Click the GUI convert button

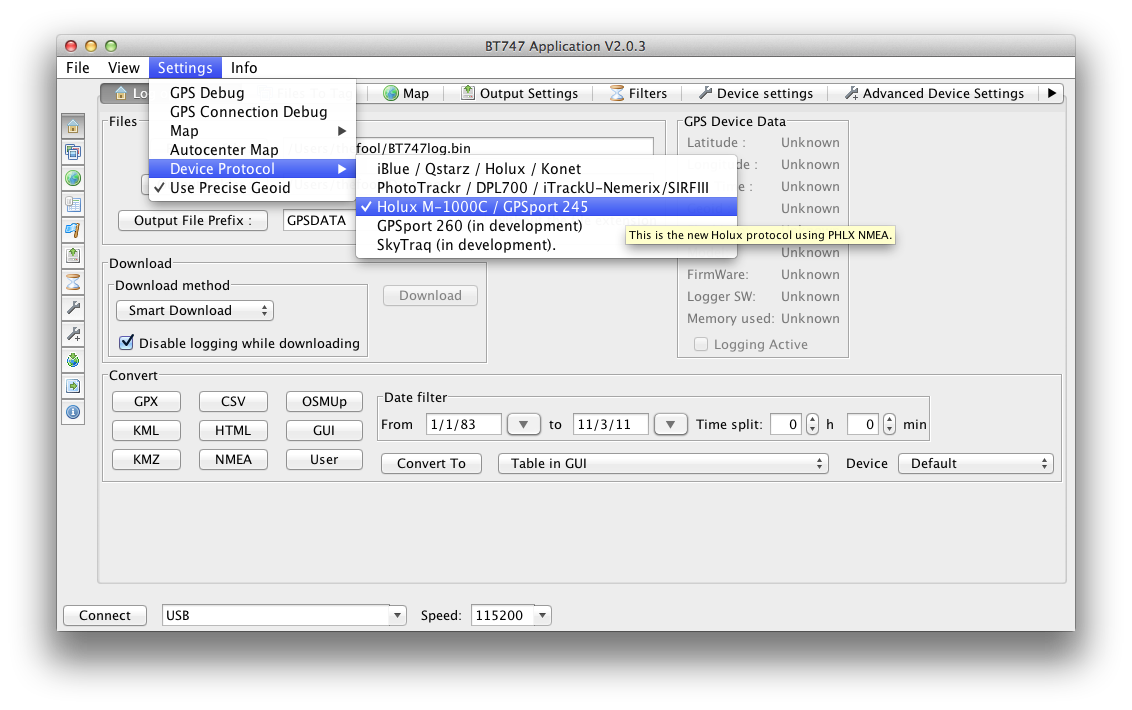pyautogui.click(x=324, y=430)
